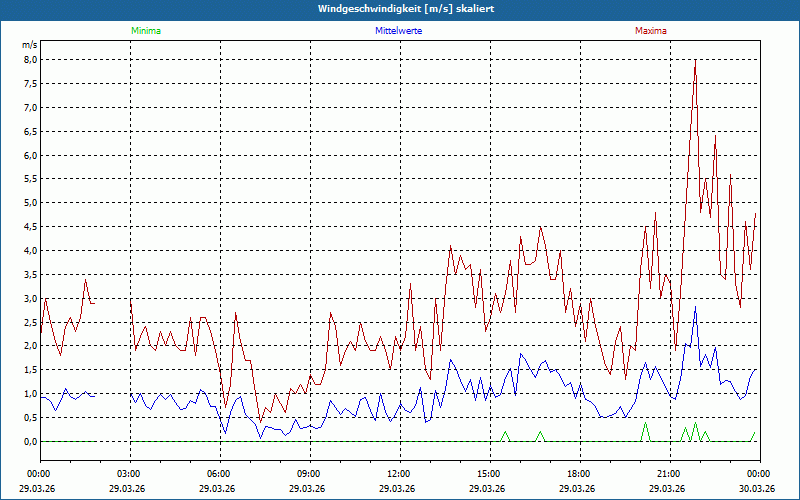The image size is (800, 500).
Task: Click the 0,0 y-axis value
Action: point(30,442)
